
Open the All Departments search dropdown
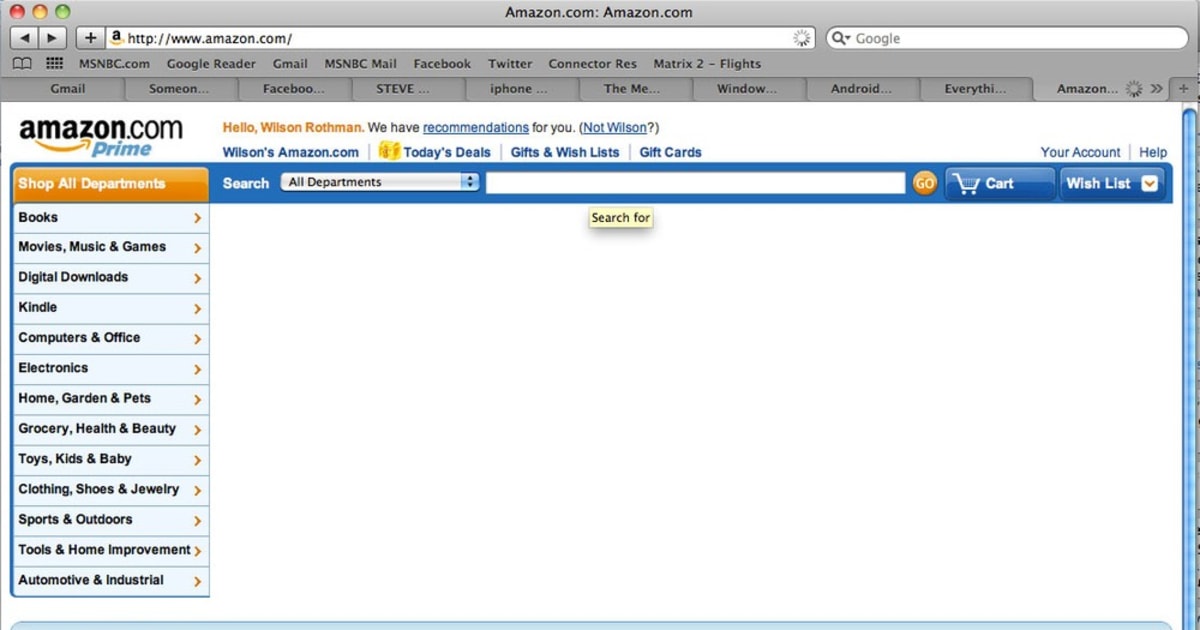point(380,182)
